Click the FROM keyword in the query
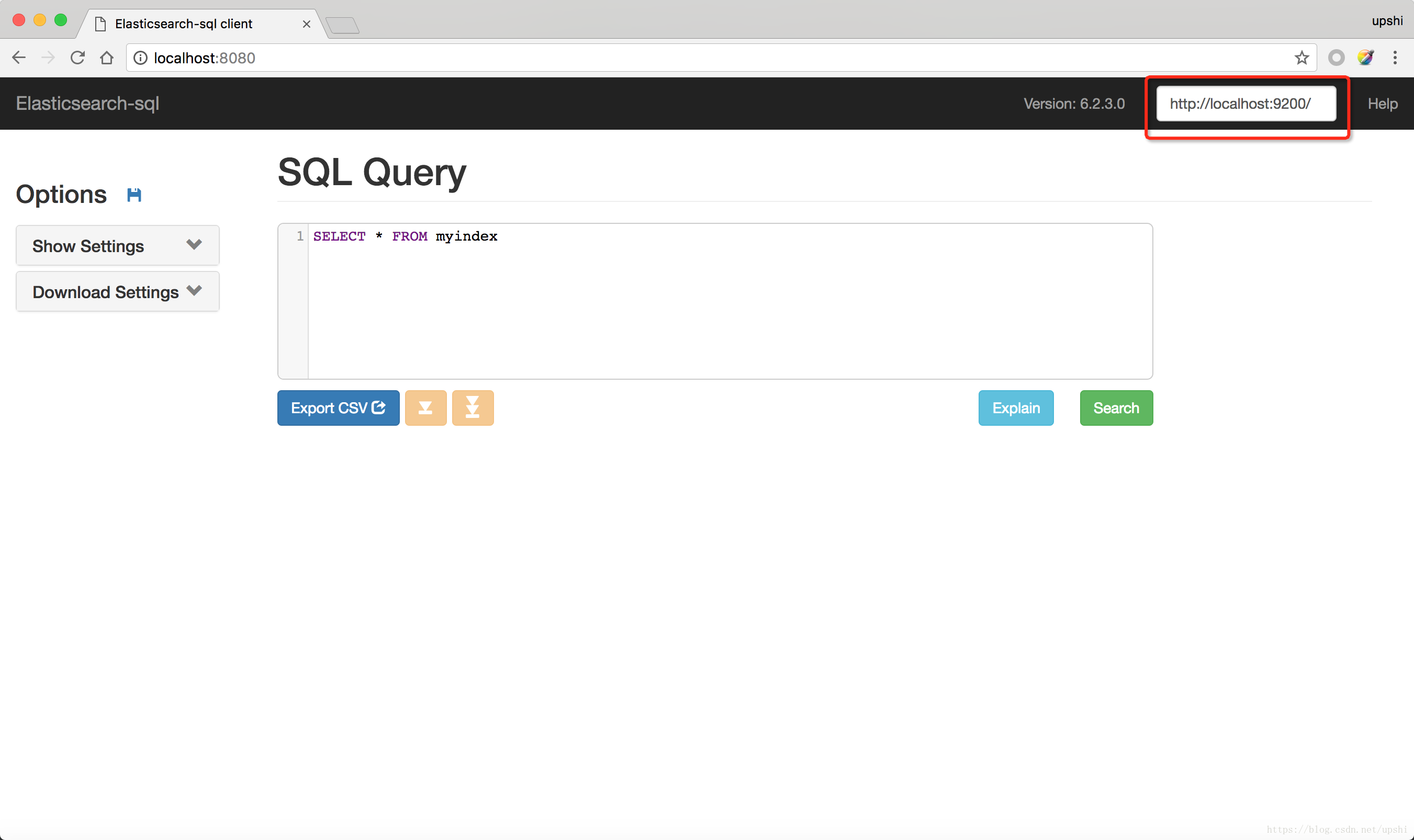The image size is (1414, 840). (x=409, y=236)
